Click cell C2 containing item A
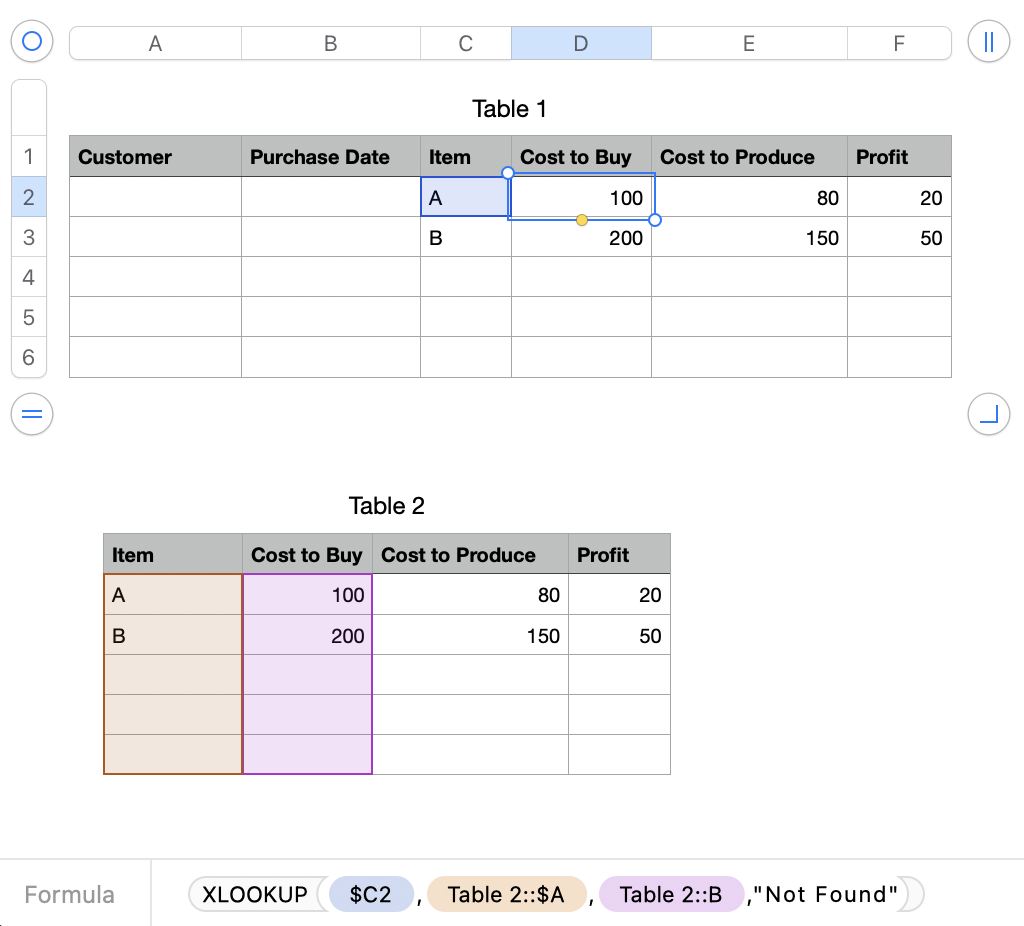The width and height of the screenshot is (1024, 926). pyautogui.click(x=465, y=197)
